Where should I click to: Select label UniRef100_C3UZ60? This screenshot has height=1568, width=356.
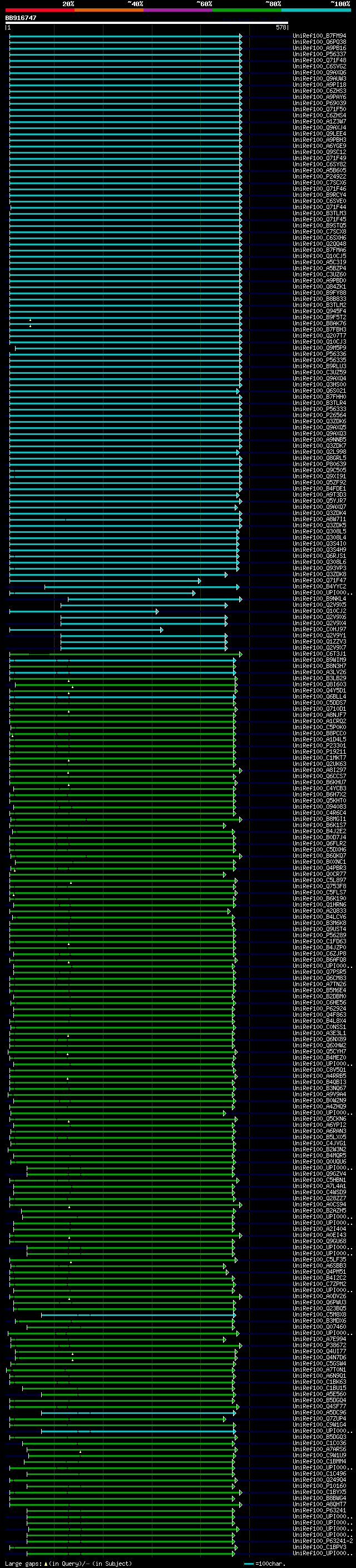tap(319, 275)
